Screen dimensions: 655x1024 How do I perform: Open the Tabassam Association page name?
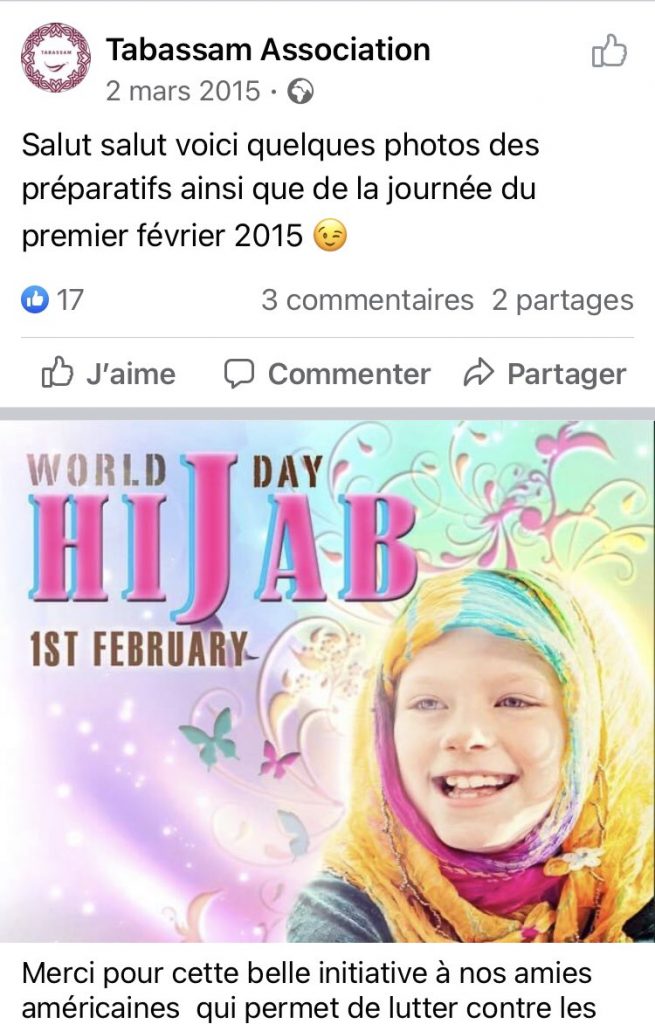(x=268, y=50)
